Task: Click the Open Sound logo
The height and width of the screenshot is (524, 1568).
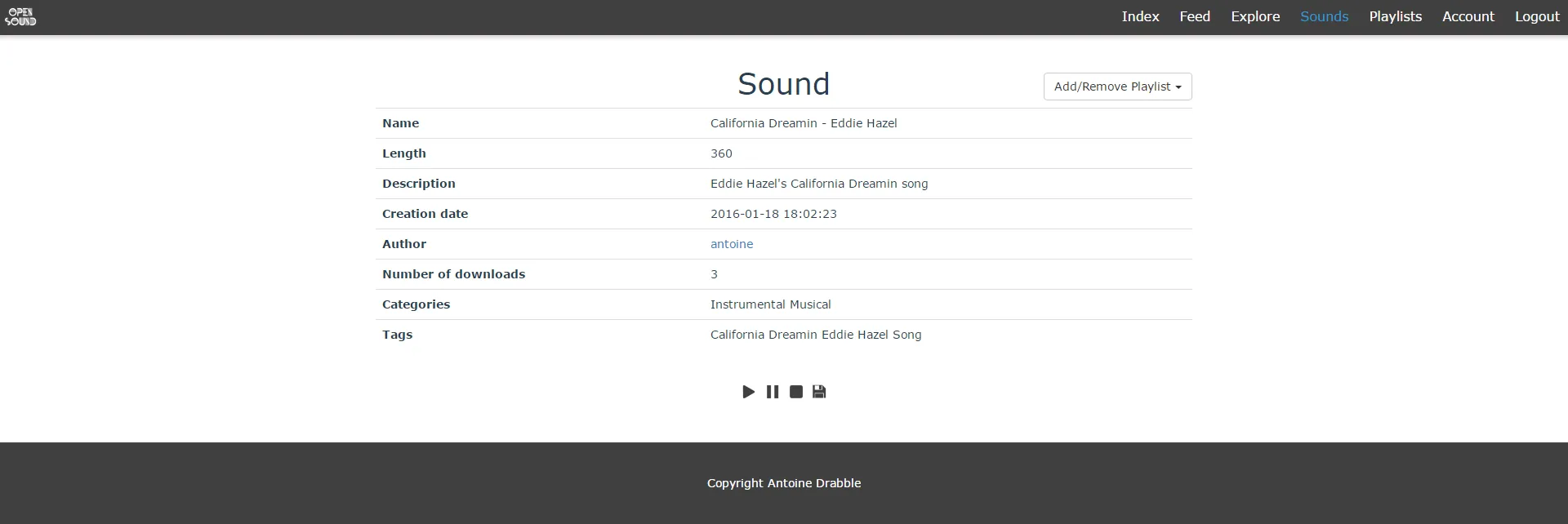Action: tap(20, 17)
